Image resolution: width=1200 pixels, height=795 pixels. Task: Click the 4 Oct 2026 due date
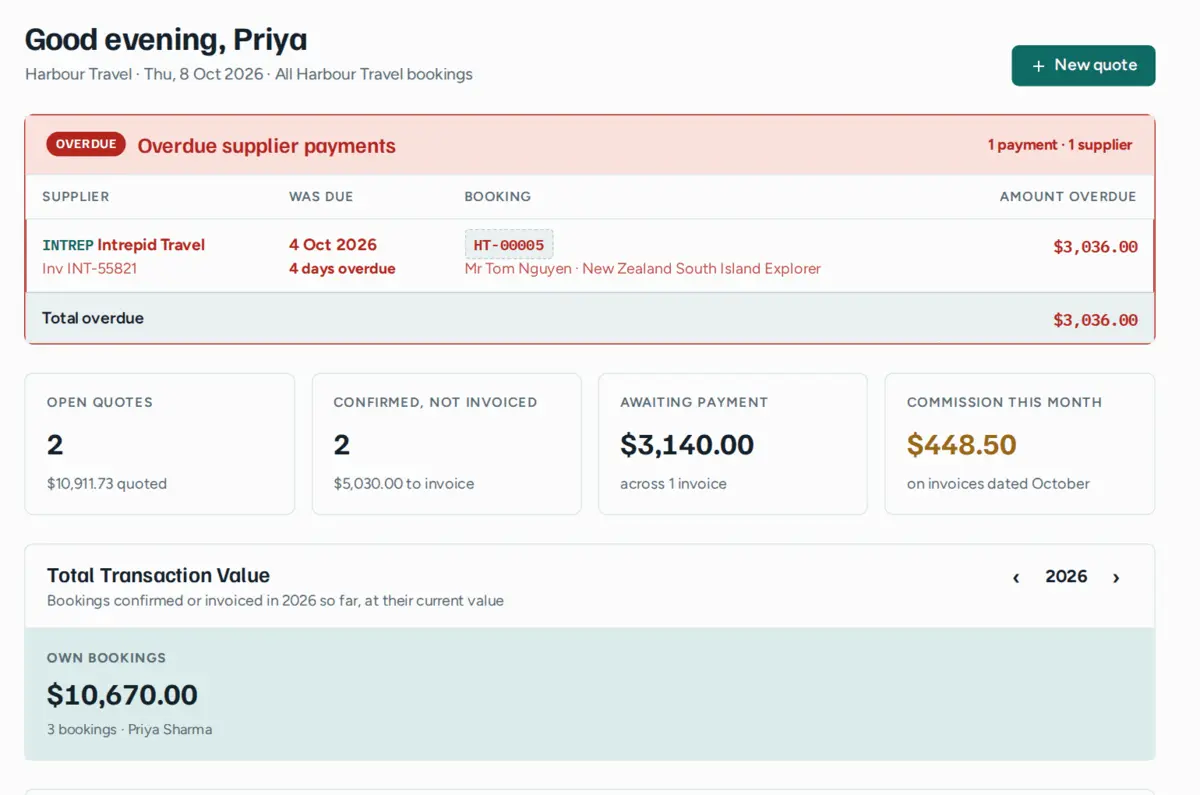[333, 244]
